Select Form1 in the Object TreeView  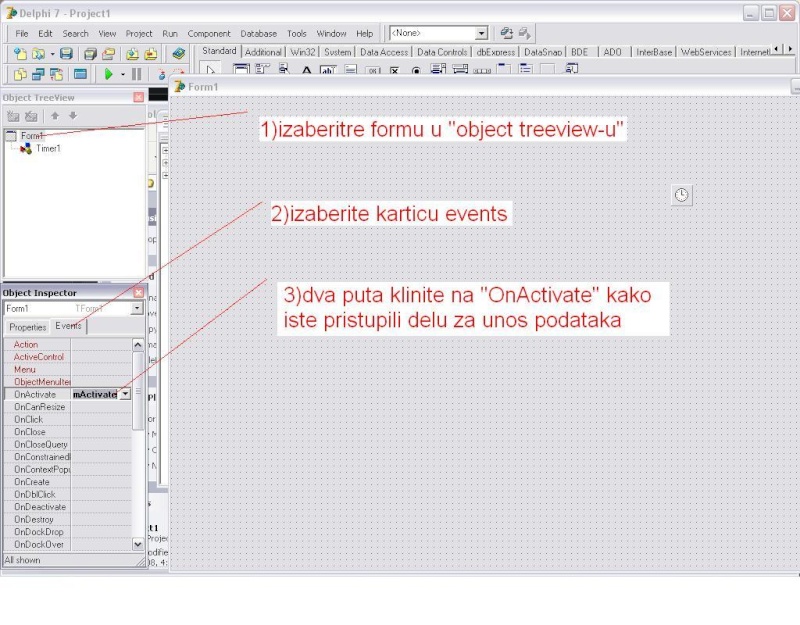31,136
